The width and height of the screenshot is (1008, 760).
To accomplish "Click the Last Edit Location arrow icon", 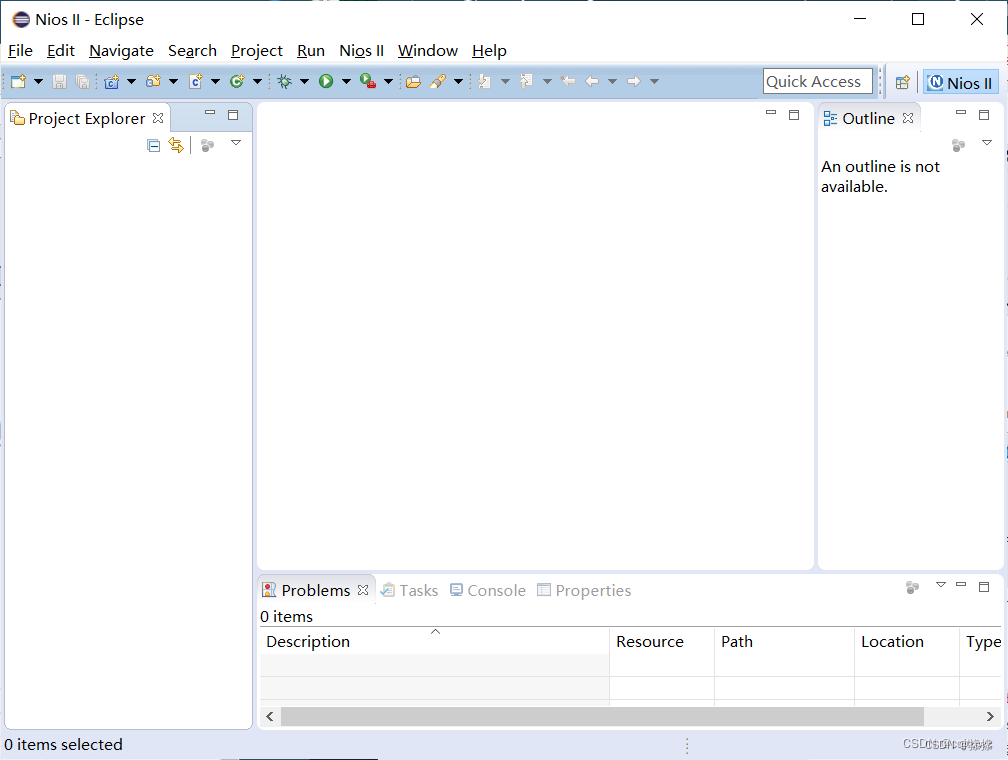I will point(568,82).
